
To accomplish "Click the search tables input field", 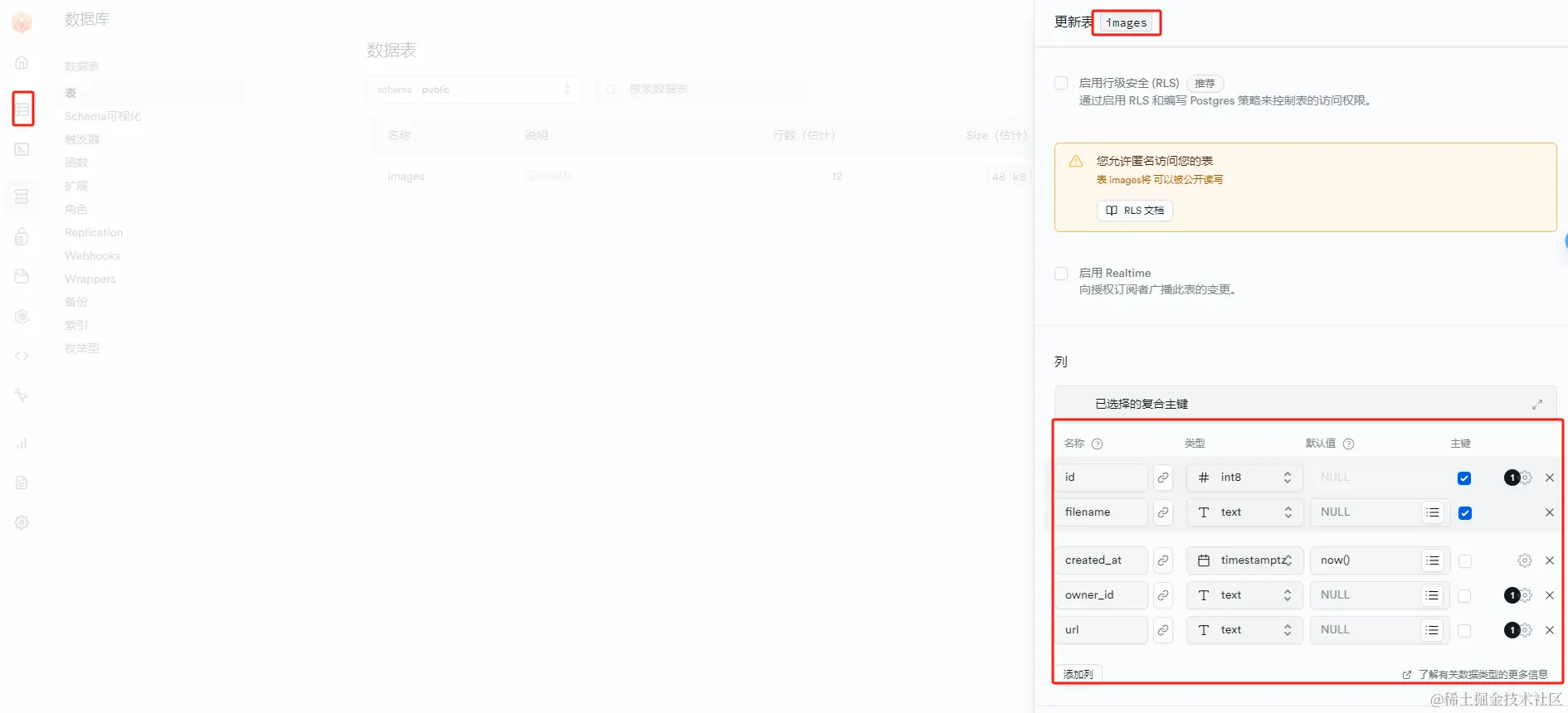I will (701, 90).
